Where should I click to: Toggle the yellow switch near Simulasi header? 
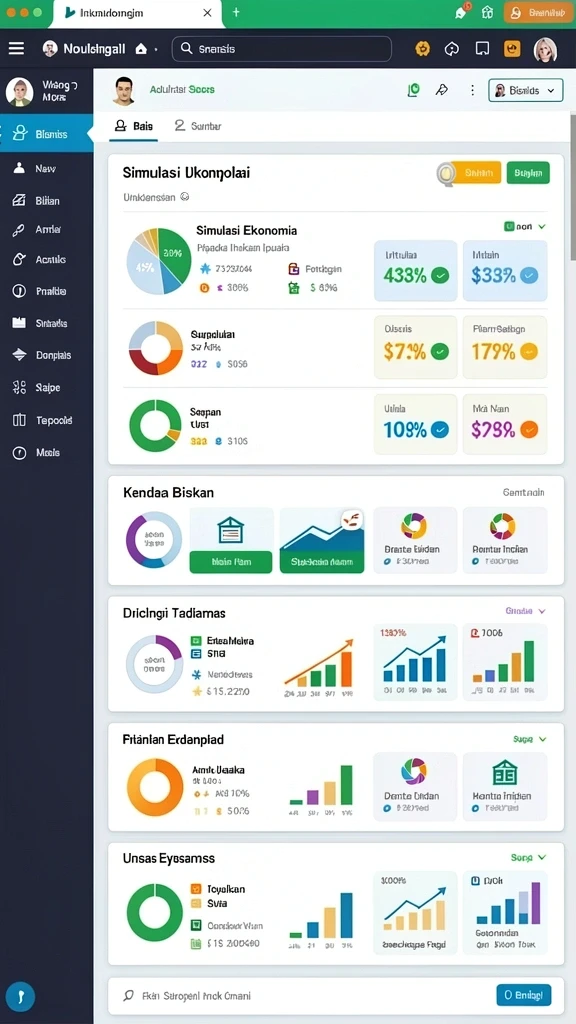click(x=469, y=173)
